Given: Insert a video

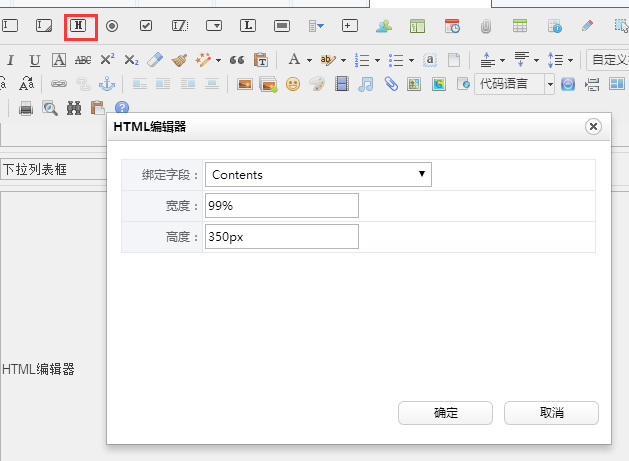Looking at the screenshot, I should coord(342,84).
